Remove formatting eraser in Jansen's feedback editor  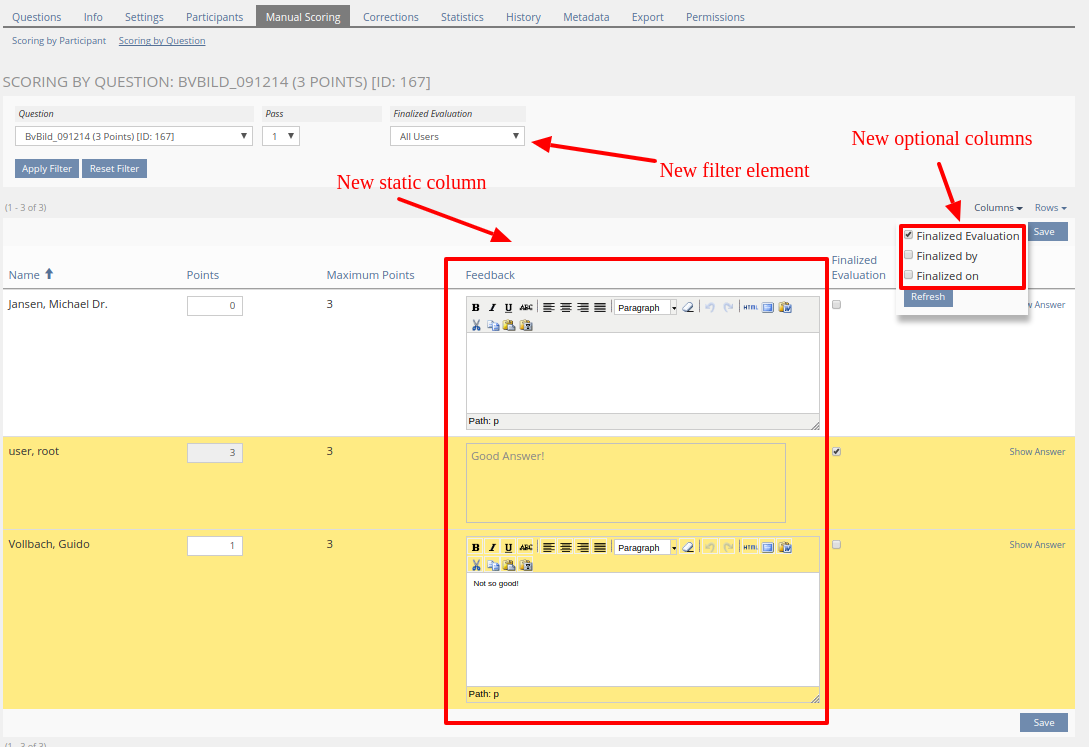(688, 308)
